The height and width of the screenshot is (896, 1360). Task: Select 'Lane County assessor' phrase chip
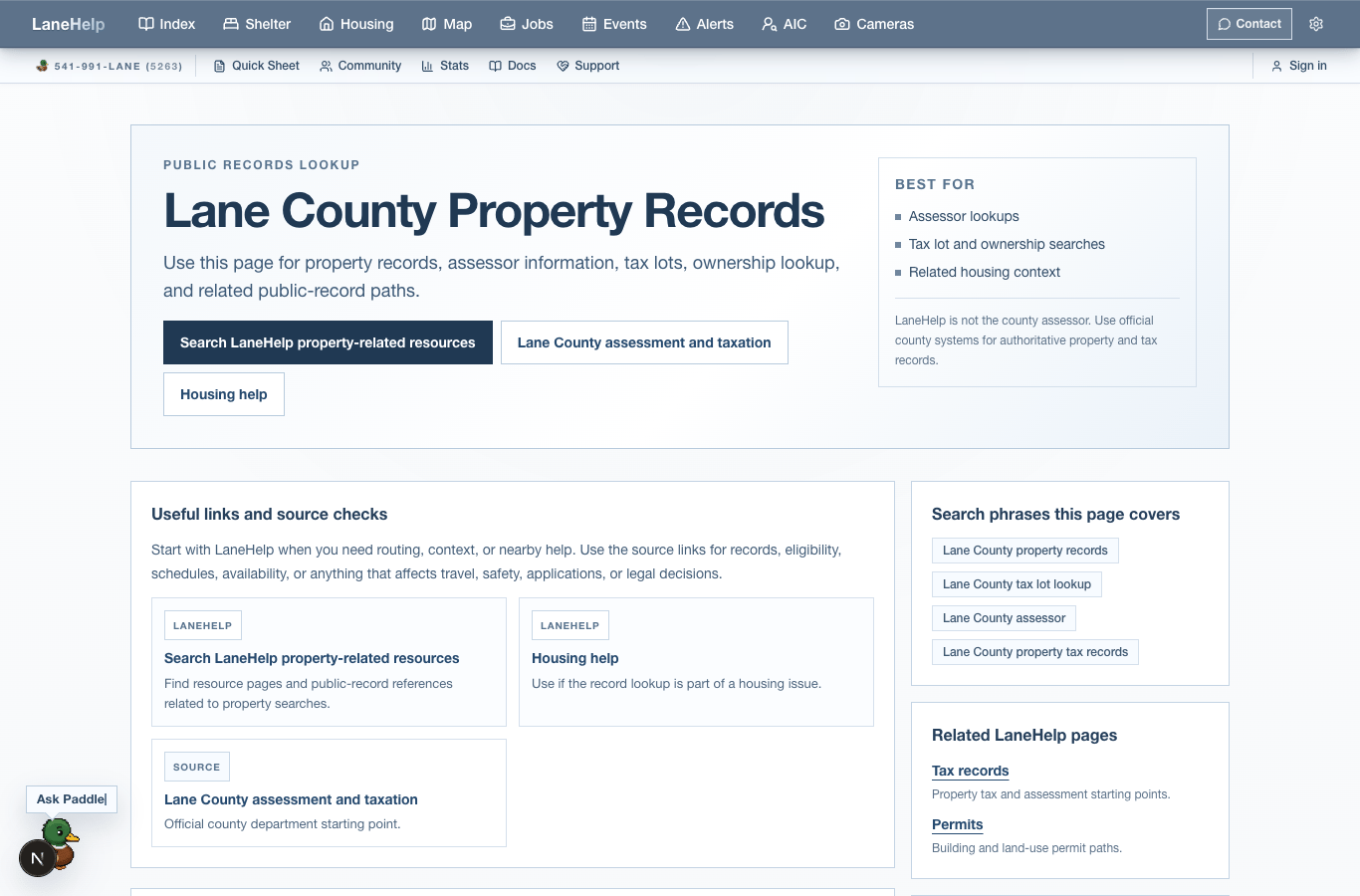(1004, 618)
